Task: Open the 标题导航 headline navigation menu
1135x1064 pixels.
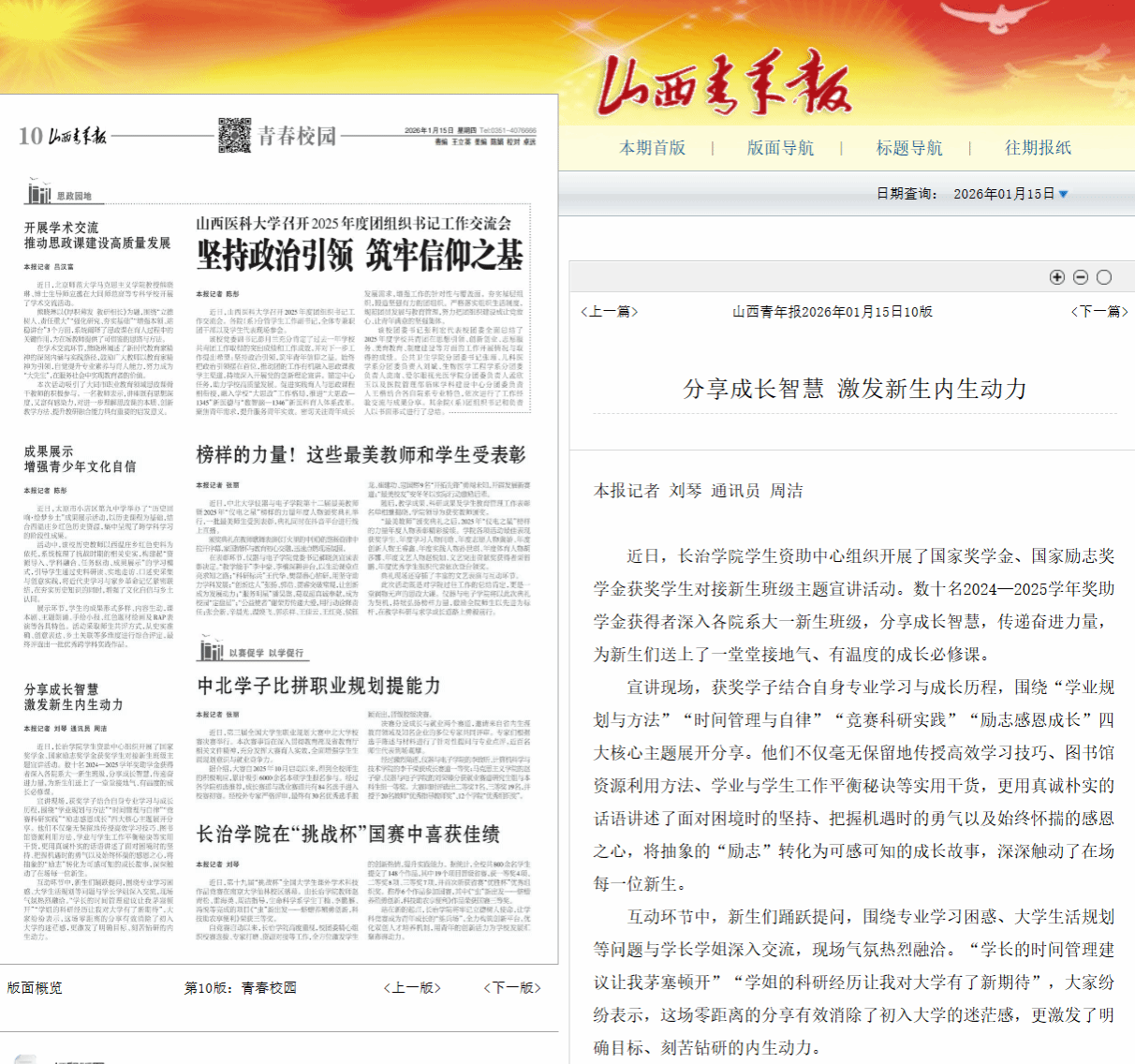Action: (908, 148)
